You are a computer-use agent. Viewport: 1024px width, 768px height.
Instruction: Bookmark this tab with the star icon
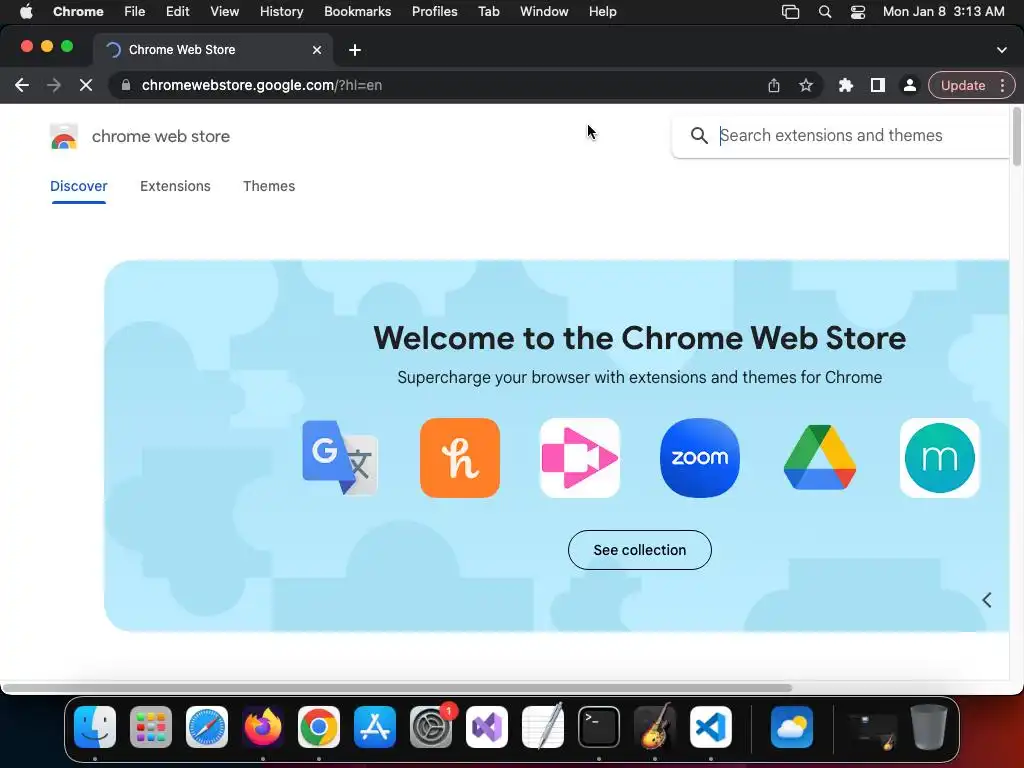point(806,86)
